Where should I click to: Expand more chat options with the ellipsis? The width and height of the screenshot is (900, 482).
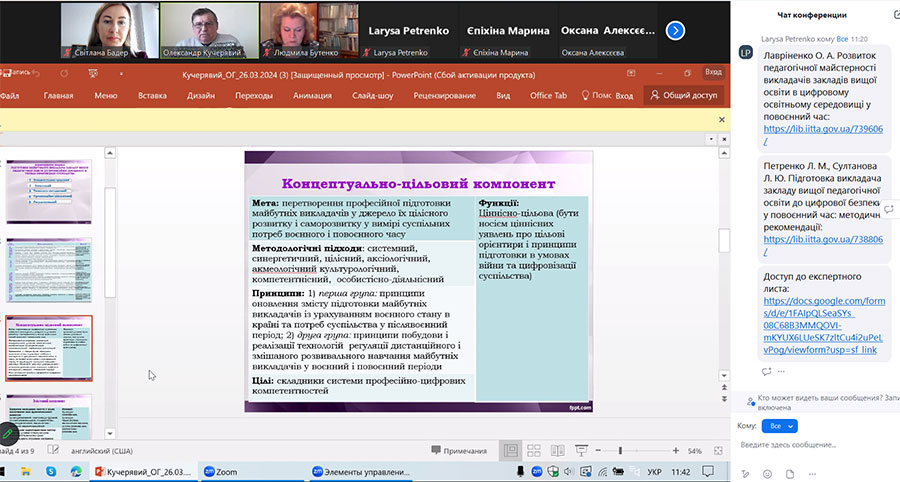812,473
